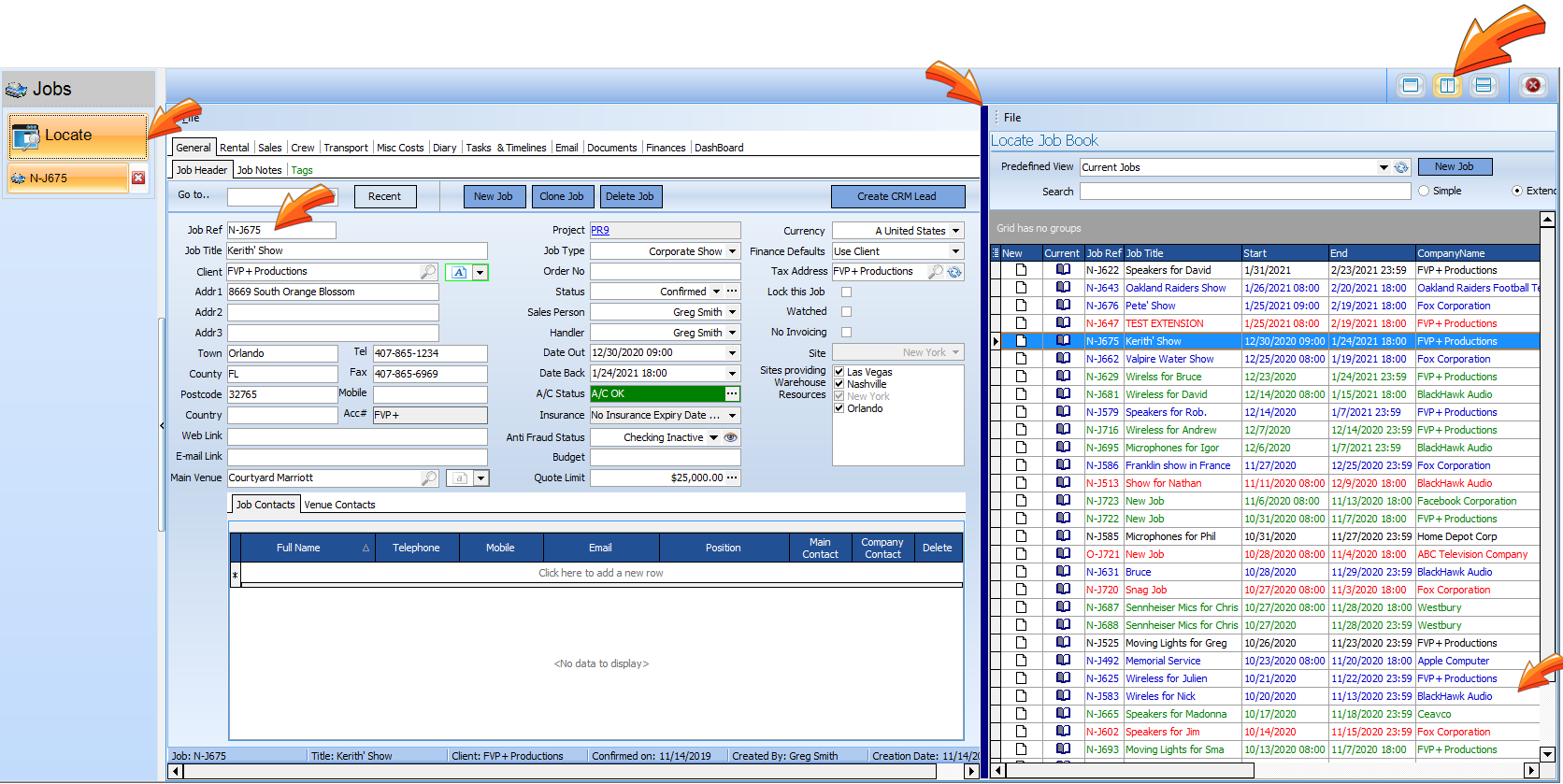Click the Create CRM Lead button
This screenshot has width=1563, height=784.
click(896, 196)
